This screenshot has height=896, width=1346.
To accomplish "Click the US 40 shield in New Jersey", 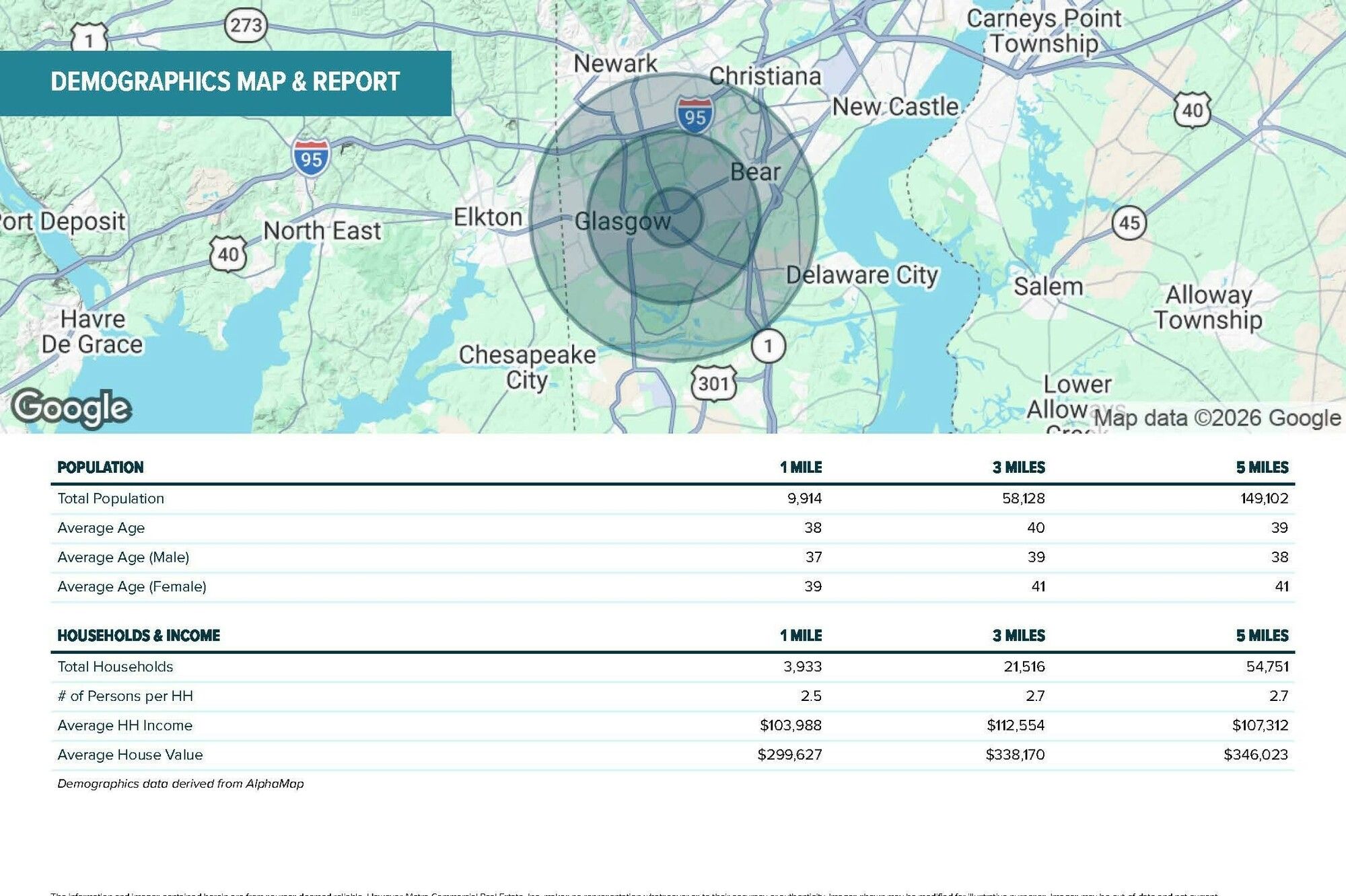I will (x=1192, y=110).
